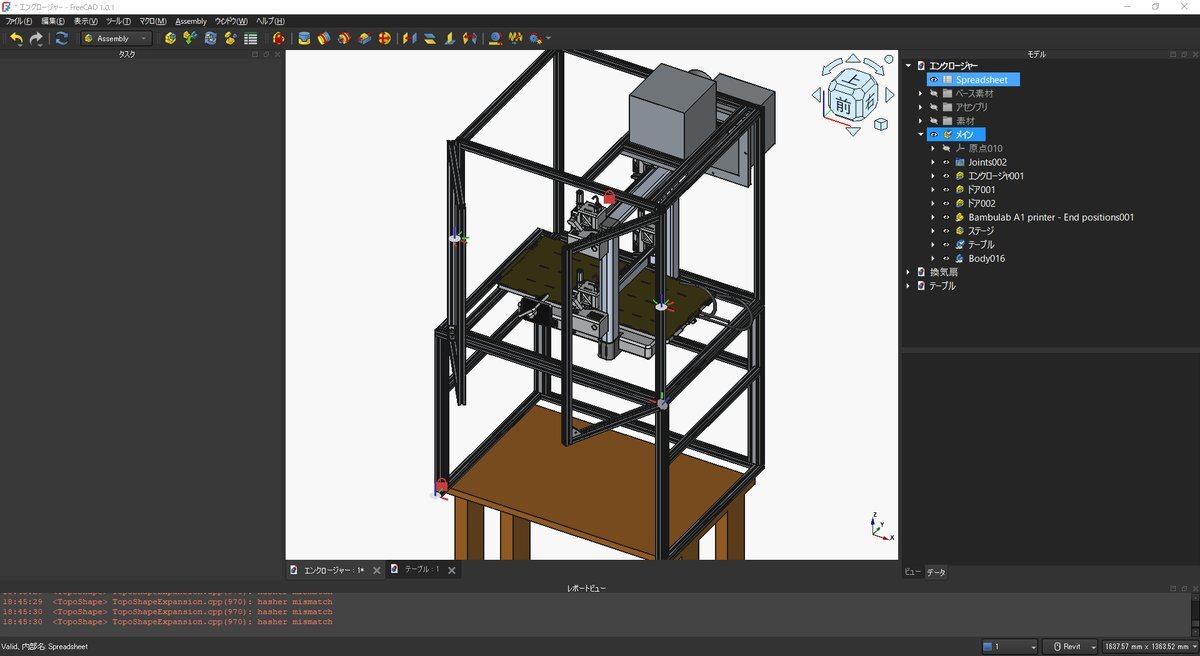Collapse the エンクロージャー document tree node

click(x=909, y=66)
